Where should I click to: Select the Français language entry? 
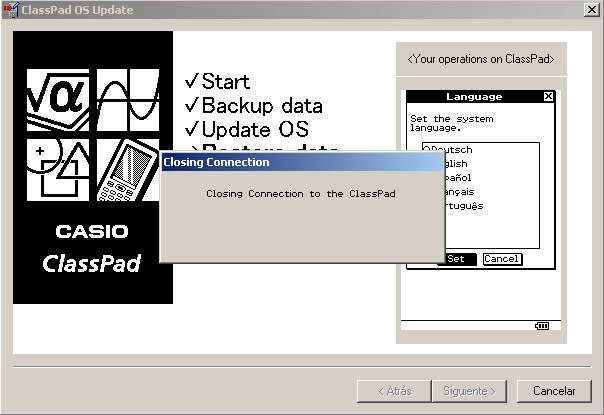[460, 192]
